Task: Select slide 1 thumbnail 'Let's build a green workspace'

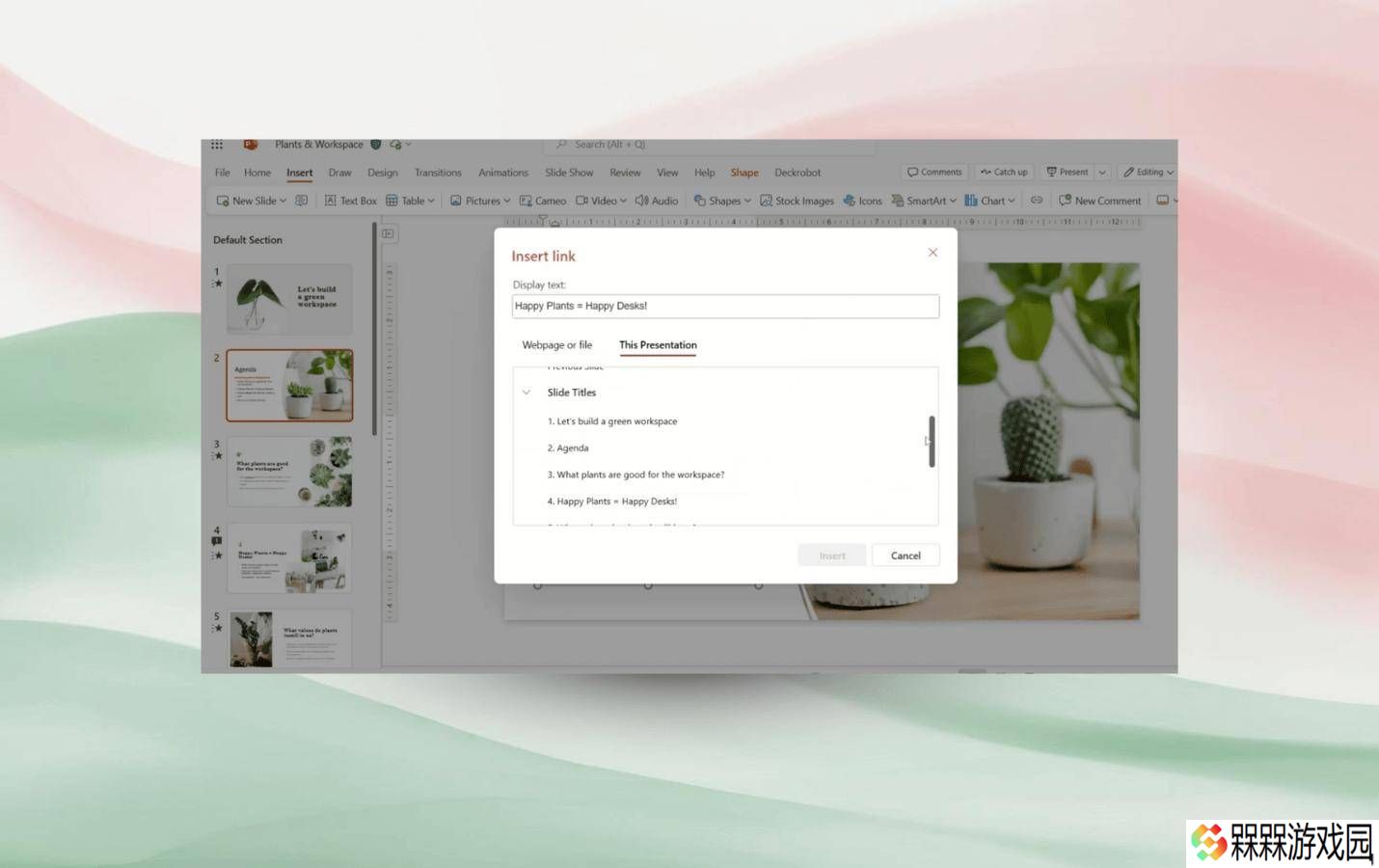Action: click(289, 299)
